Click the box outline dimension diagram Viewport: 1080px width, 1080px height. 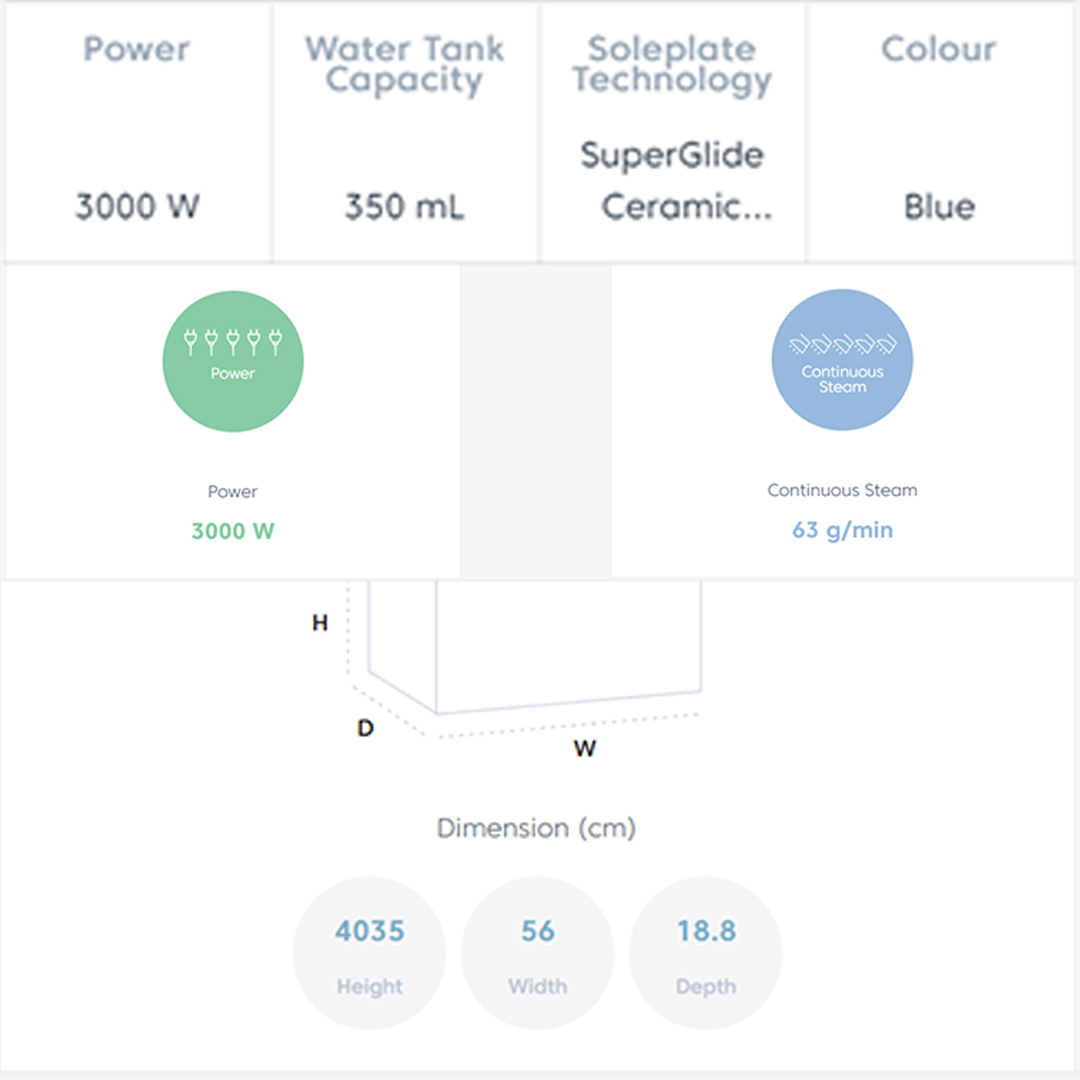[x=535, y=650]
